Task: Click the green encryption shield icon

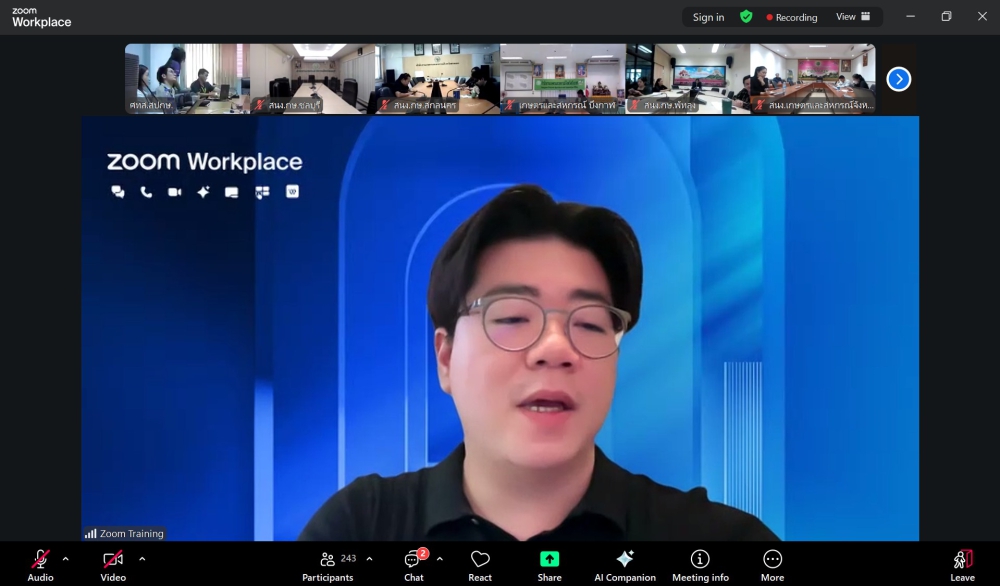Action: (746, 17)
